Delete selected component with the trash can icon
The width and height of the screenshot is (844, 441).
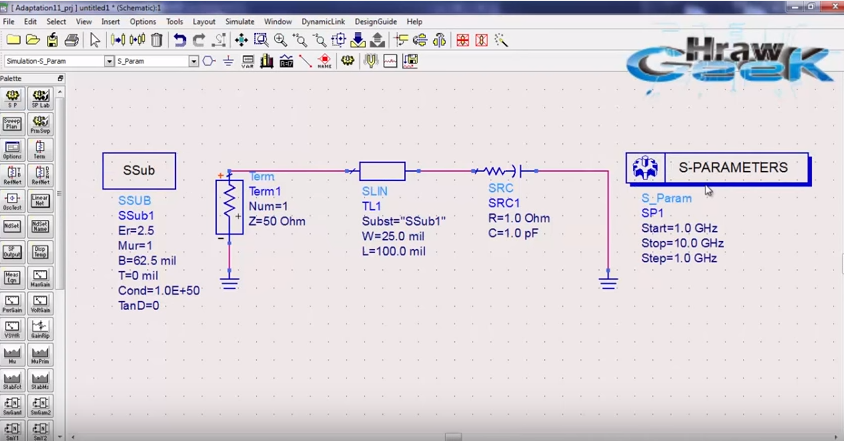point(157,40)
